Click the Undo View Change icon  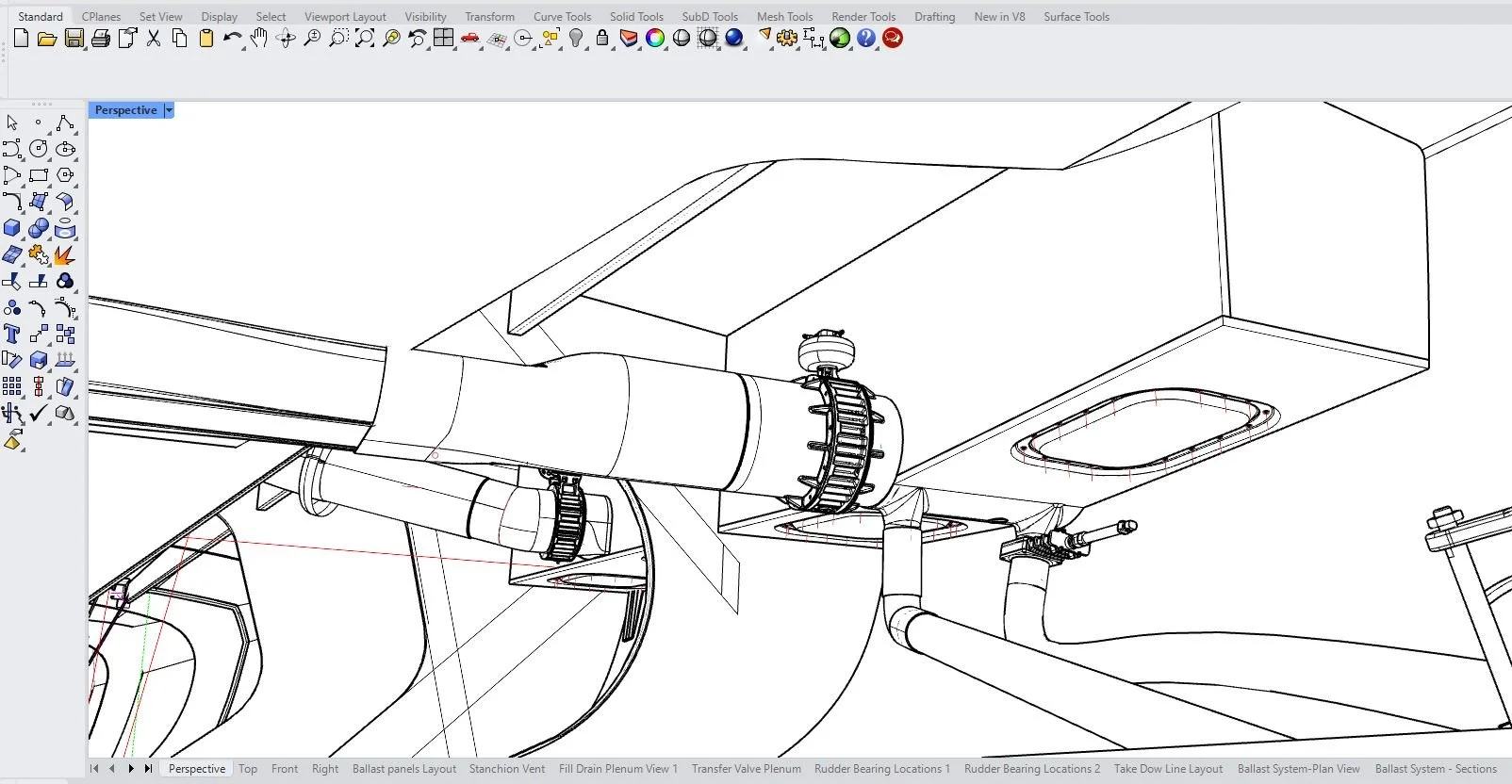pos(418,39)
